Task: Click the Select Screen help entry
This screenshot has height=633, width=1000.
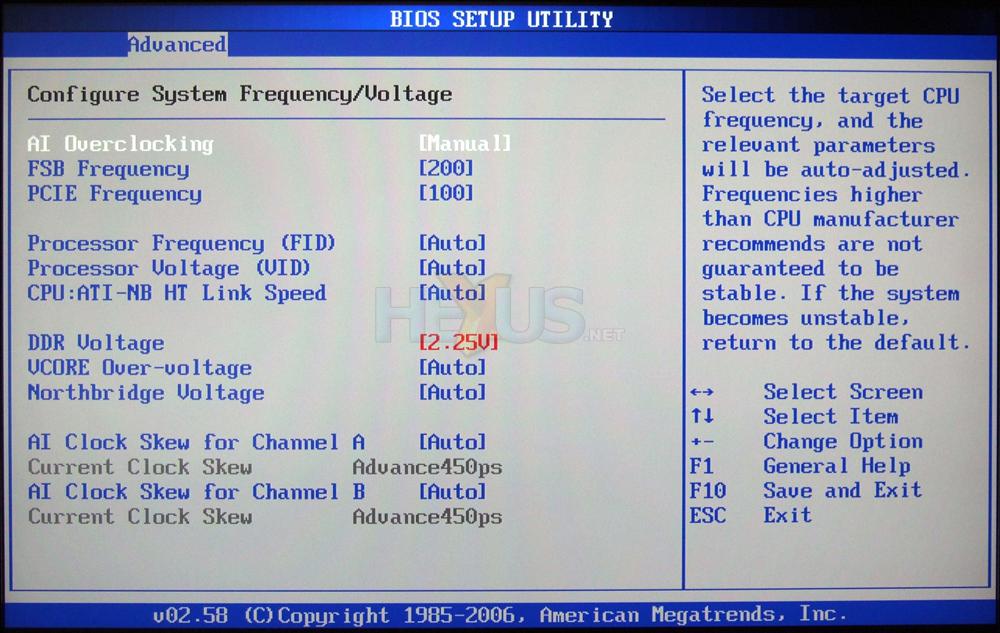Action: 843,391
